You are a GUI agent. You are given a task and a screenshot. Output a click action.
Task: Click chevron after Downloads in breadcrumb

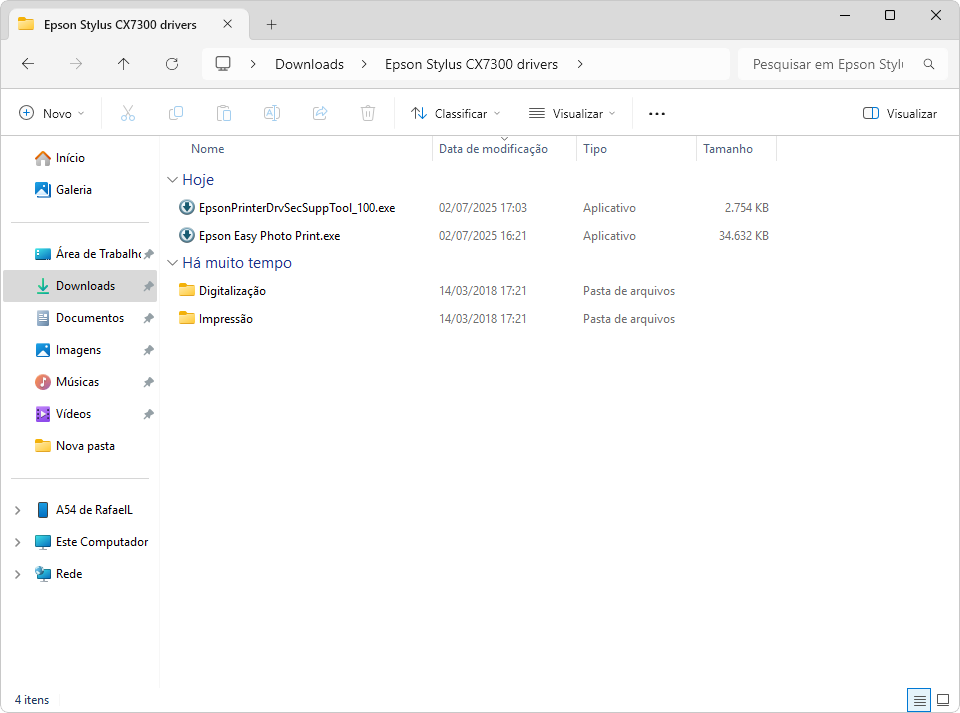coord(364,64)
